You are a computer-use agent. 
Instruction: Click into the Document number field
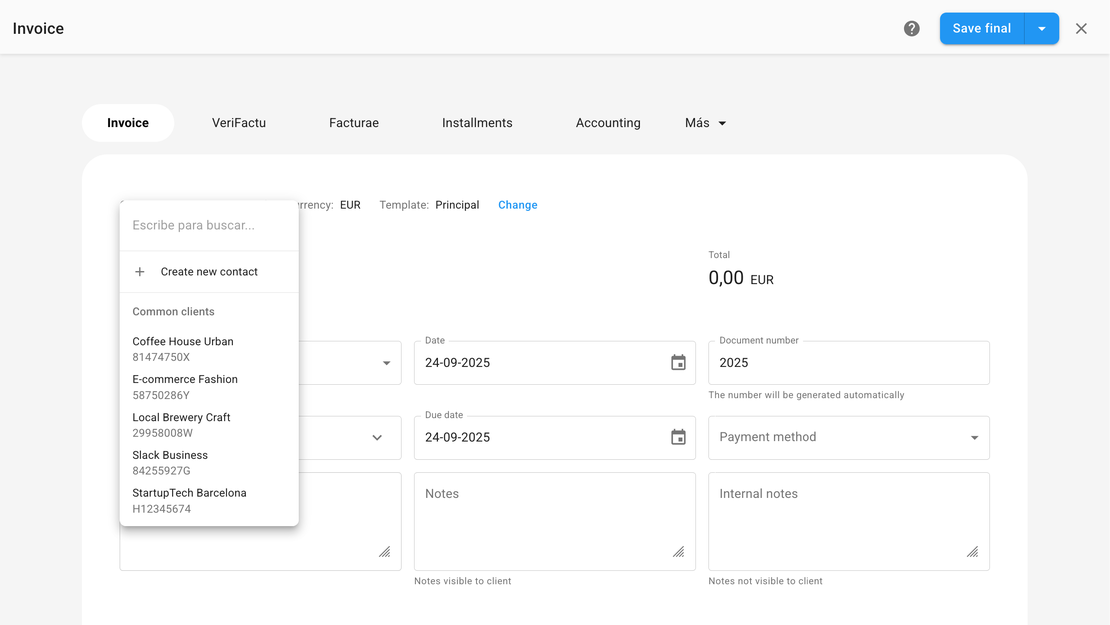[x=848, y=363]
